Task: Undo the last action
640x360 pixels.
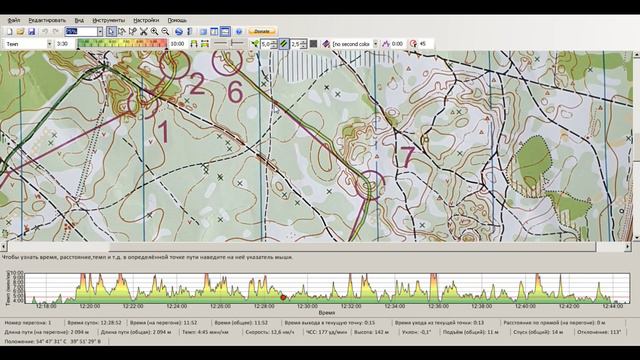Action: tap(45, 31)
